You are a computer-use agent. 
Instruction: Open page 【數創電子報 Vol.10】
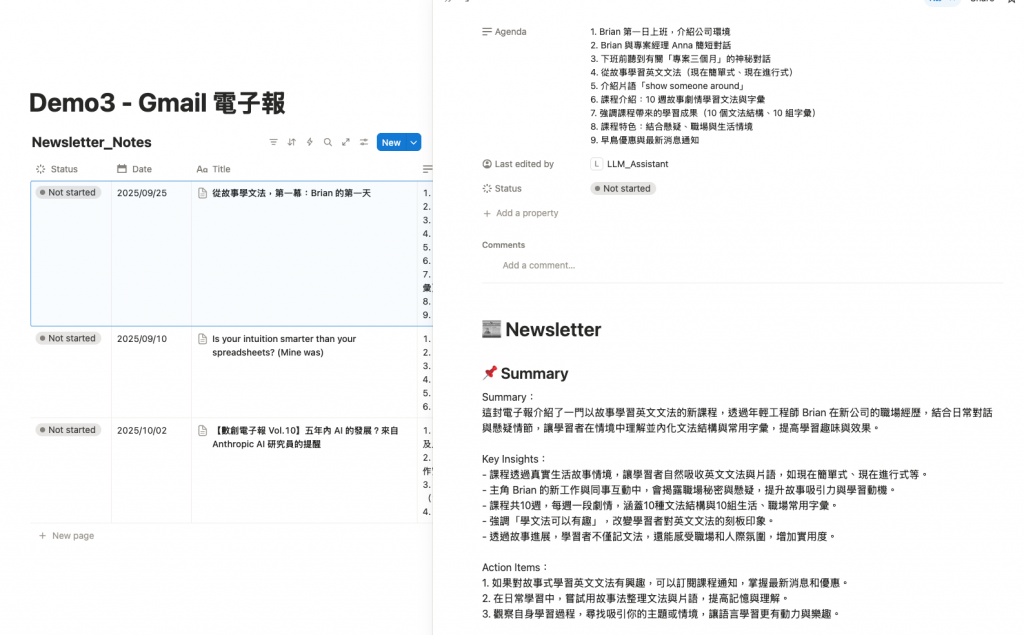pyautogui.click(x=305, y=437)
